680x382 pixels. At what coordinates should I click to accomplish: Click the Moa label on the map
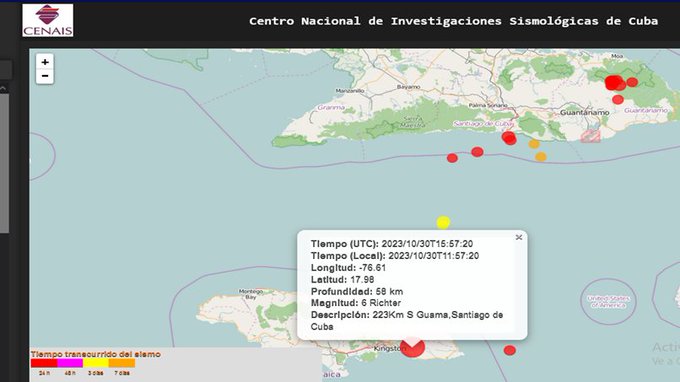click(x=617, y=56)
